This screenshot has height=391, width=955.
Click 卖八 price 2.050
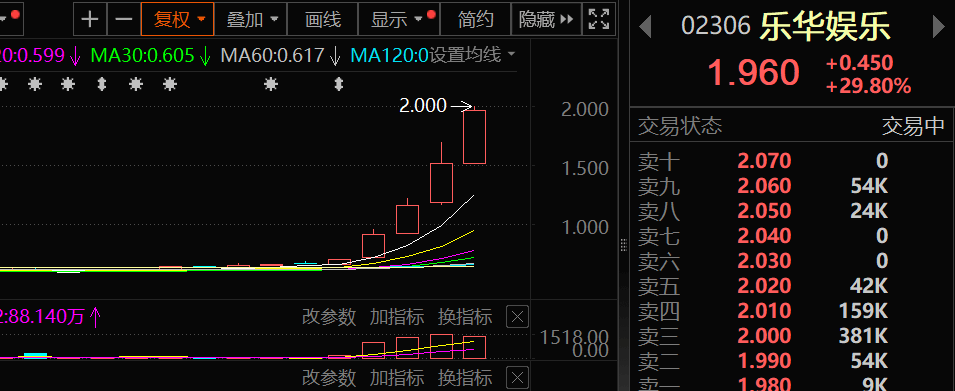764,211
